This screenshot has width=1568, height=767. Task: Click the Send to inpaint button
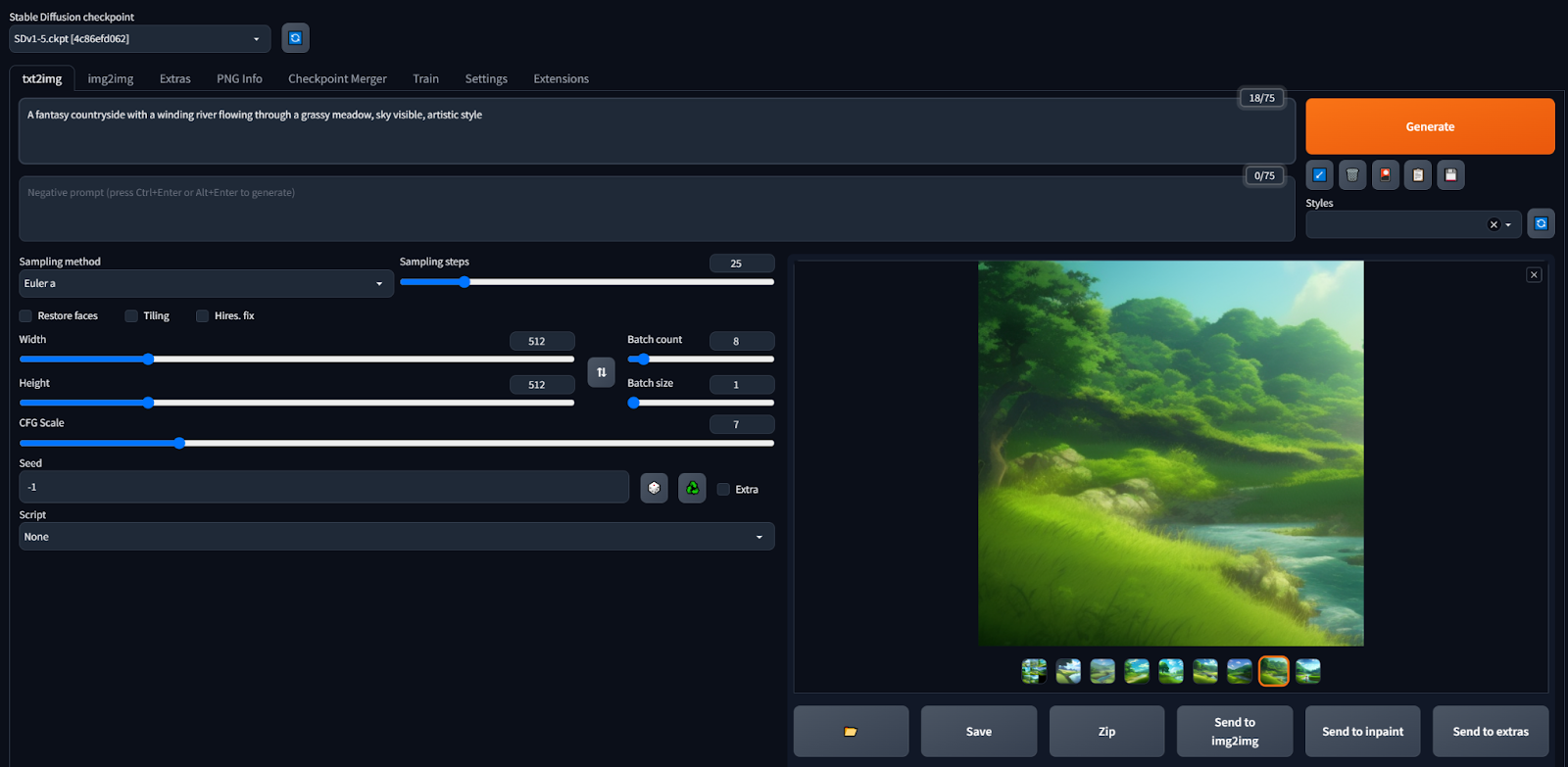(x=1362, y=732)
